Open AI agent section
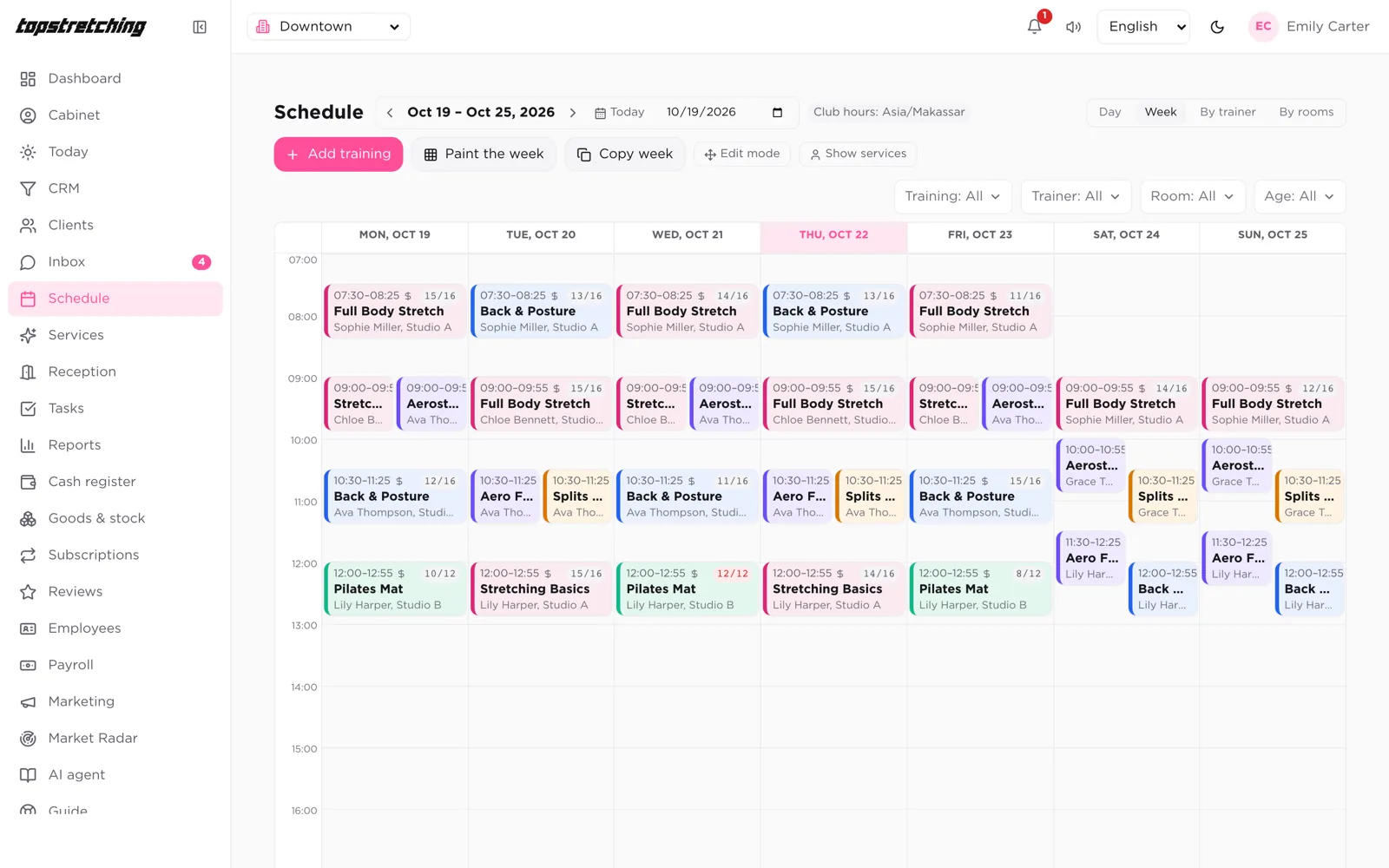This screenshot has width=1389, height=868. [x=115, y=775]
